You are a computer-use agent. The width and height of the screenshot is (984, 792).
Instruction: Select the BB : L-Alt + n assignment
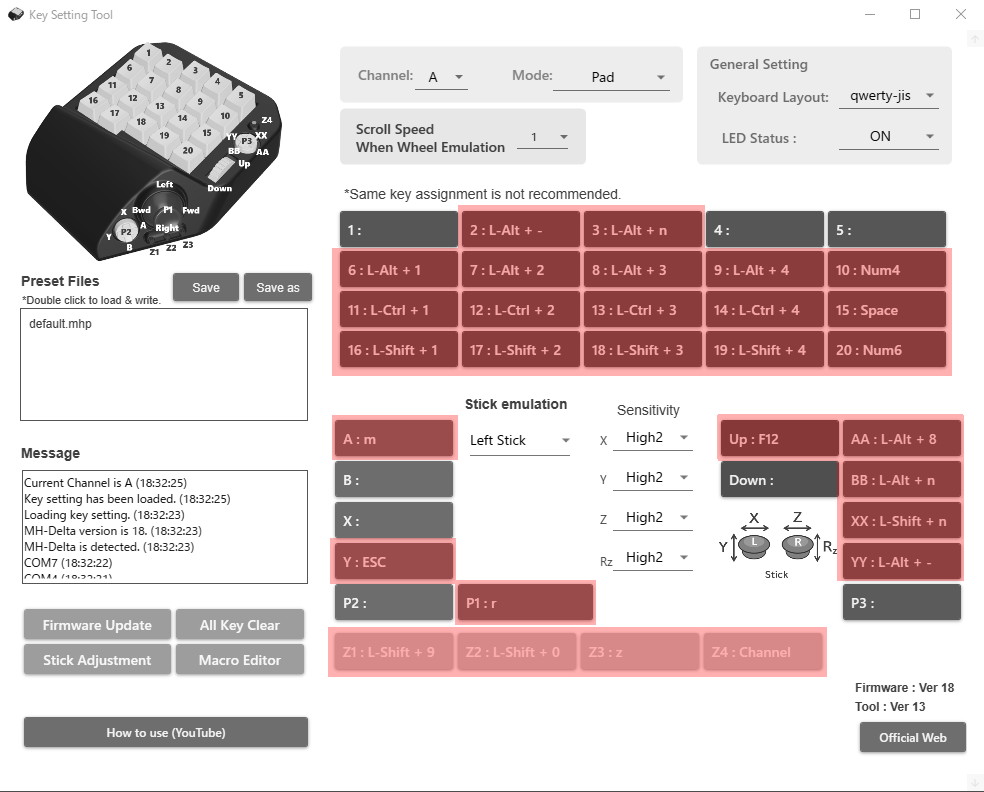pos(902,479)
